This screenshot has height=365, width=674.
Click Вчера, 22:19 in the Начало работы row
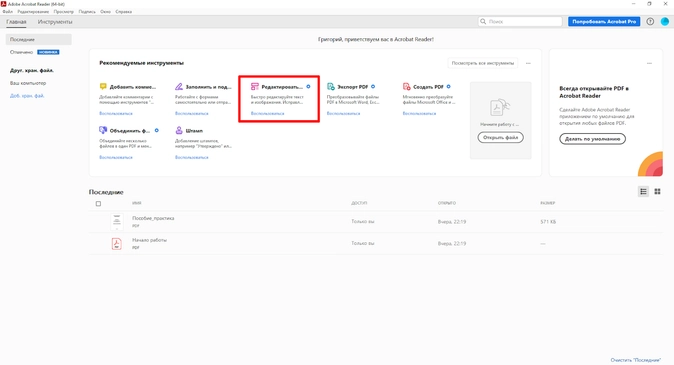tap(452, 244)
